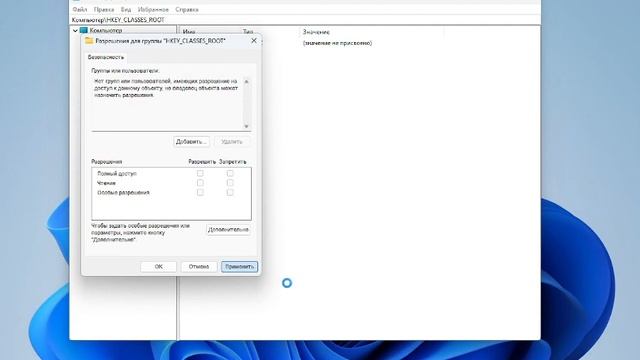Tick the Deny checkbox for Чтение
Screen dimensions: 640x360
230,183
